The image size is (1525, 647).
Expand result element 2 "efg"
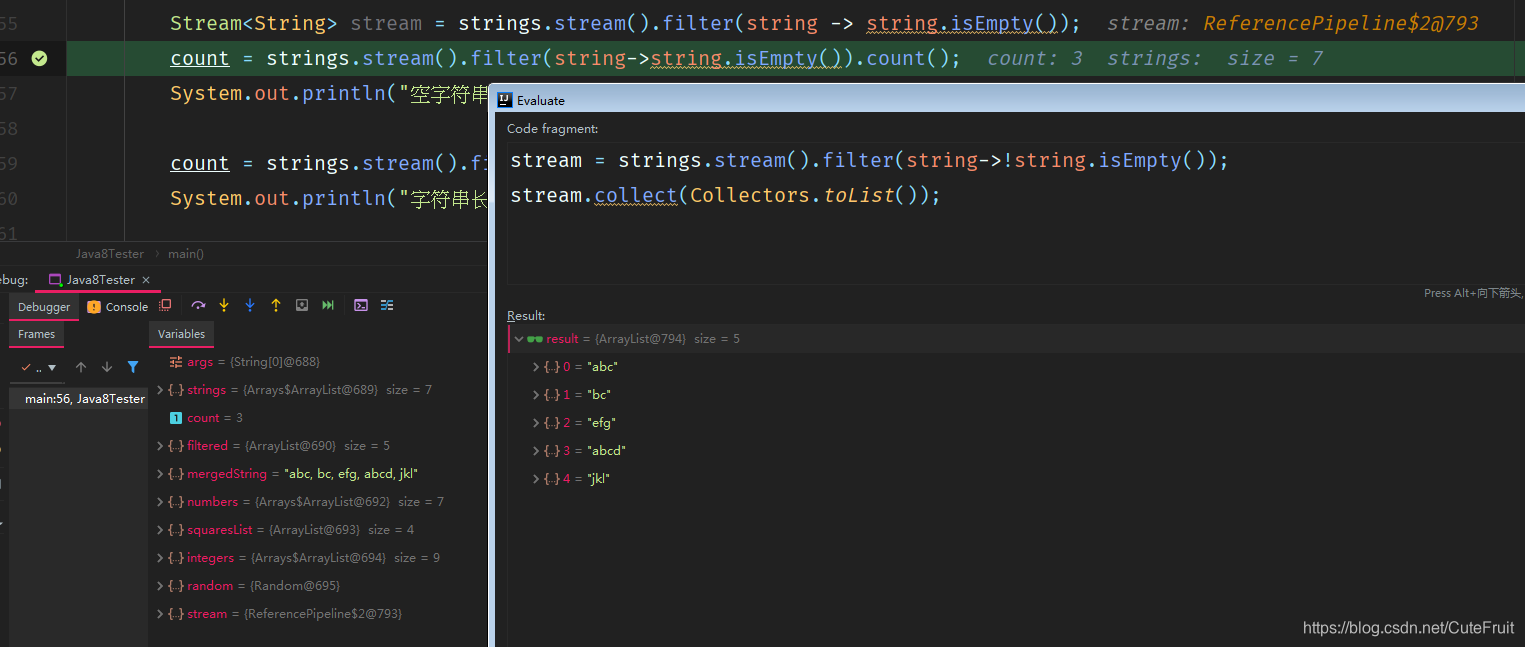pyautogui.click(x=536, y=423)
